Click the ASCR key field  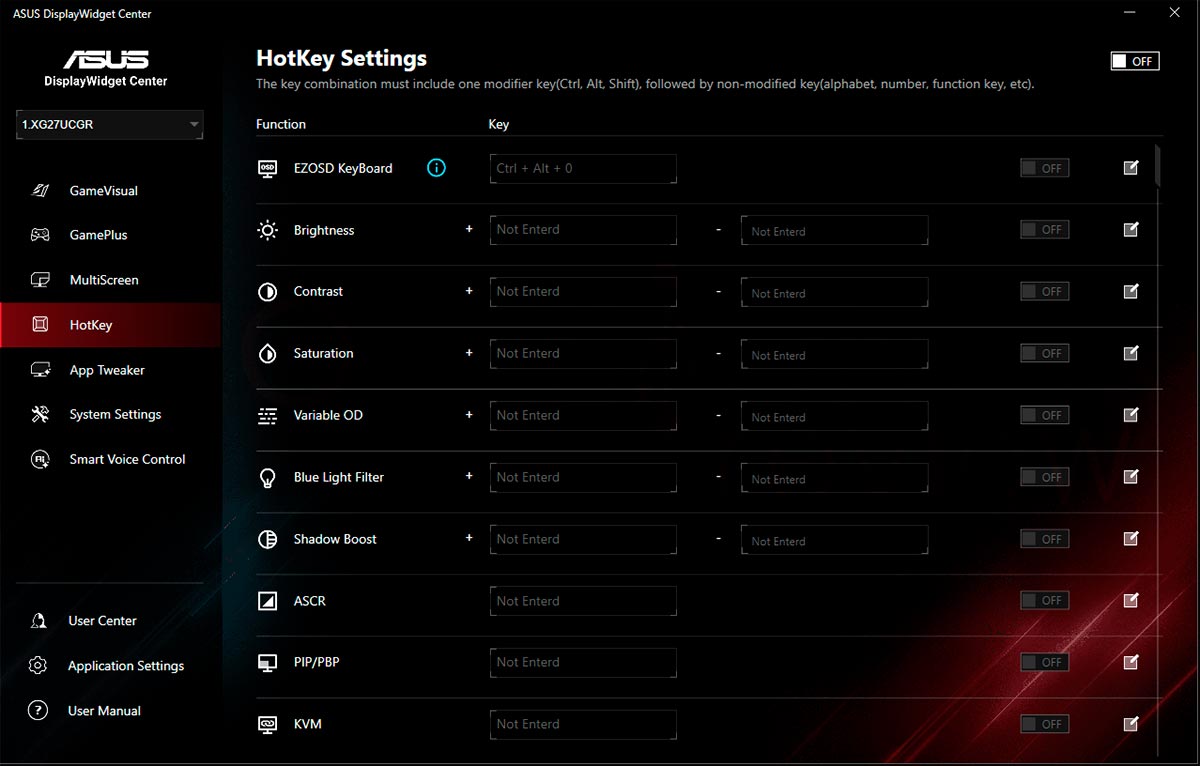tap(583, 601)
